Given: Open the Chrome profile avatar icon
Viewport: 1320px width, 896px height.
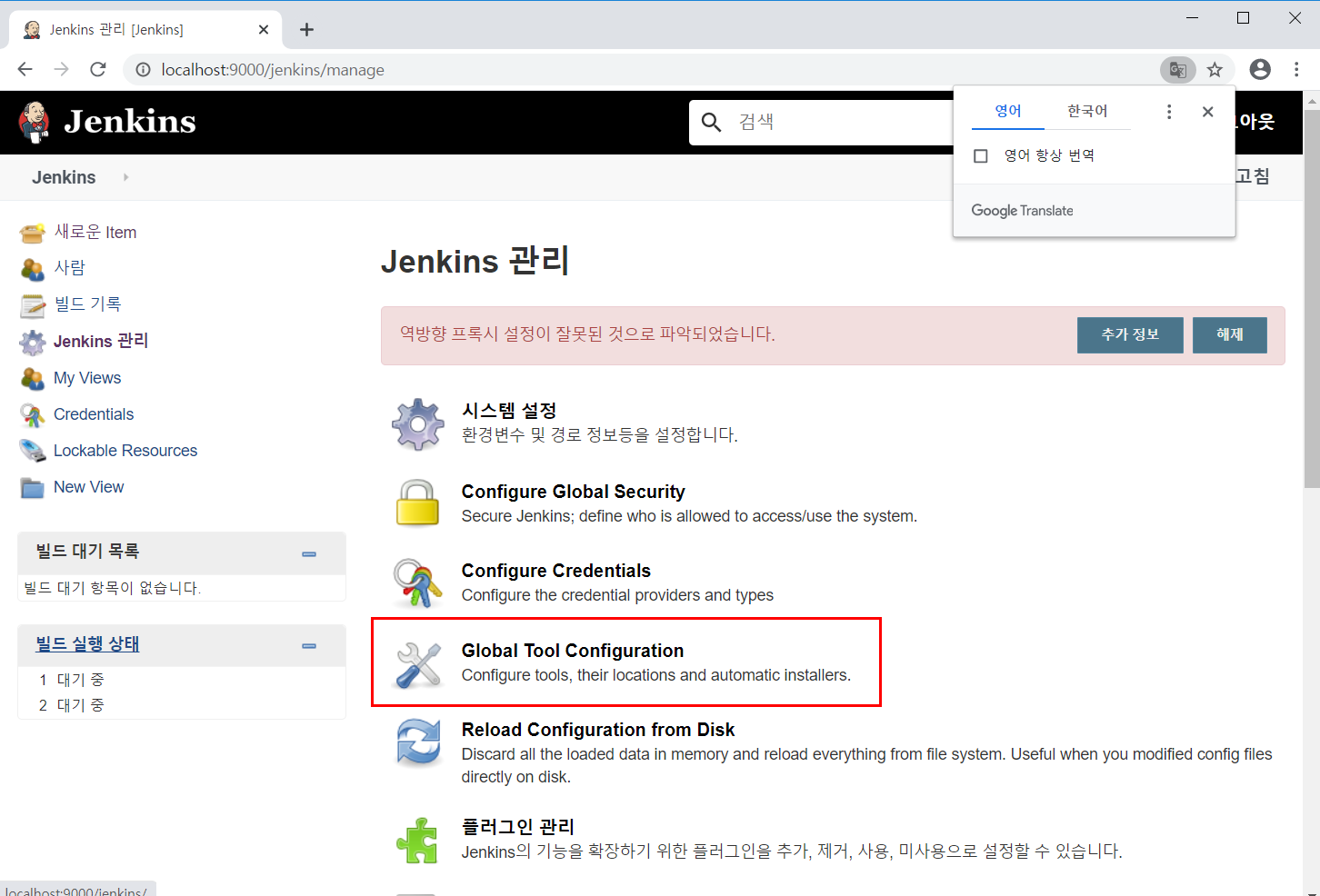Looking at the screenshot, I should 1260,69.
